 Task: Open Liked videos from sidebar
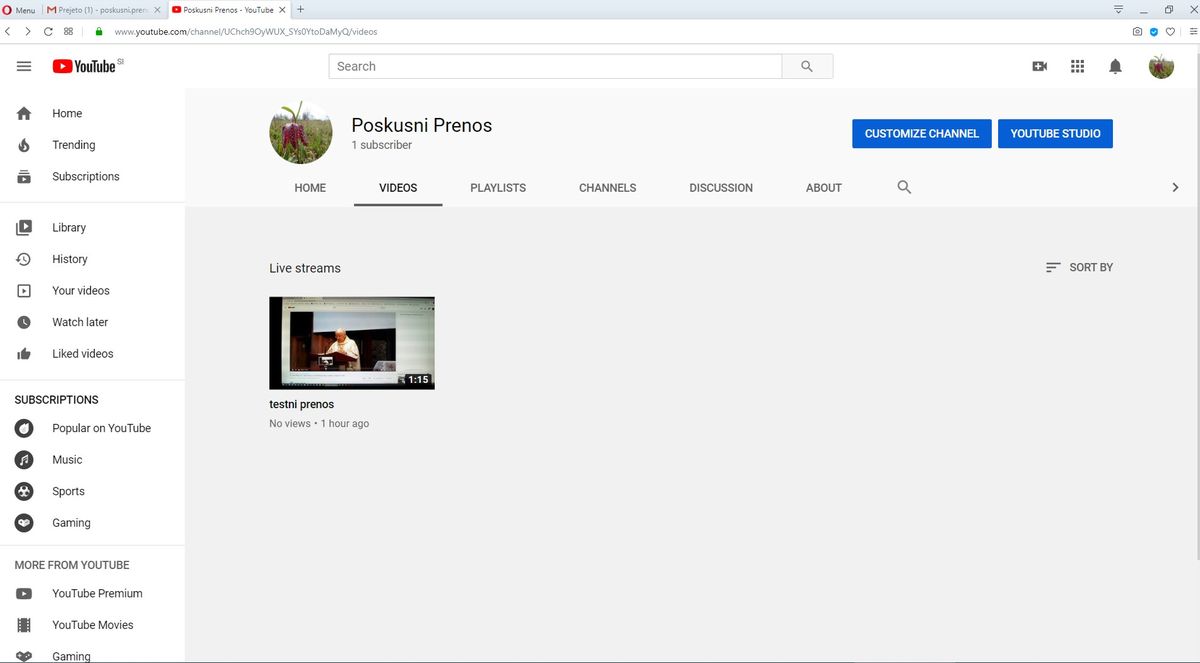tap(82, 354)
